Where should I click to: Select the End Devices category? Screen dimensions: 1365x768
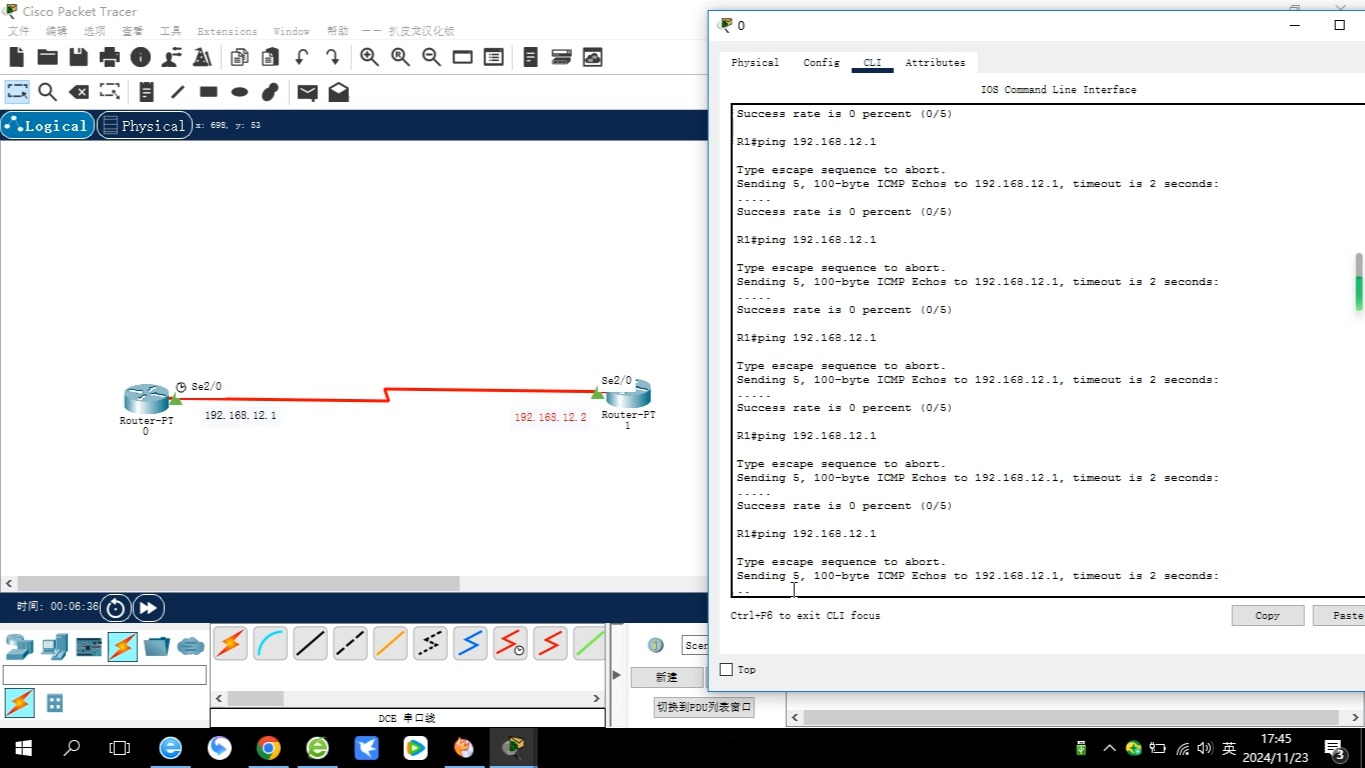(54, 647)
